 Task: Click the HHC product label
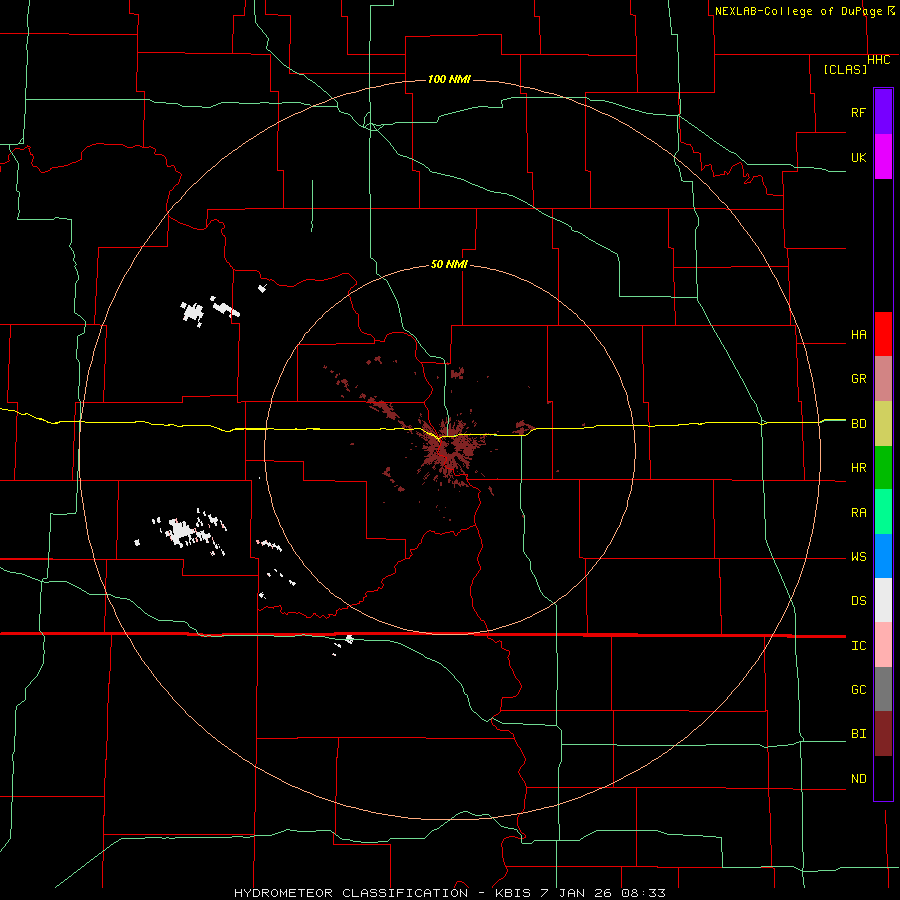point(878,60)
